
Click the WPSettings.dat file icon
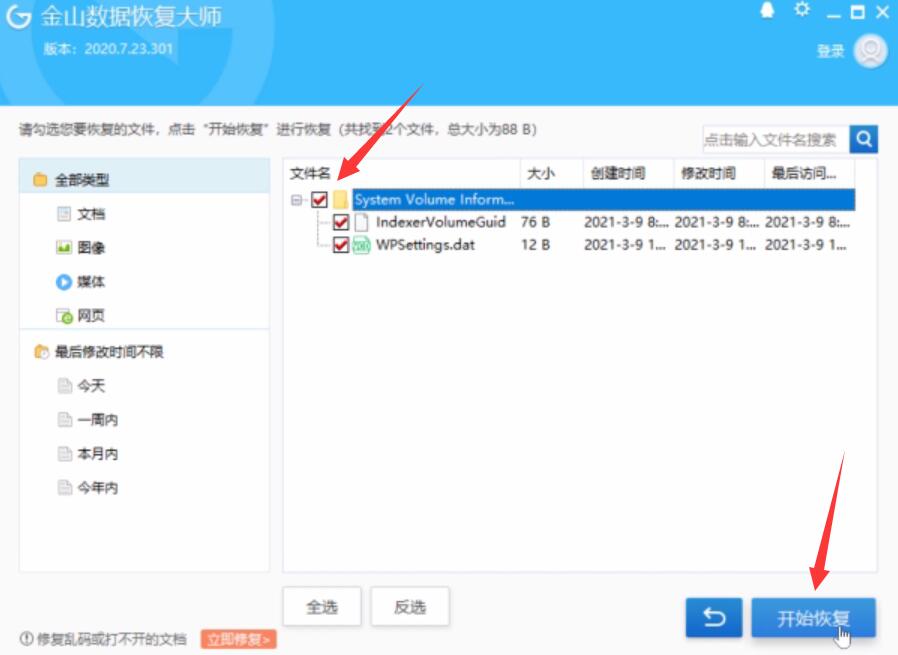click(361, 245)
